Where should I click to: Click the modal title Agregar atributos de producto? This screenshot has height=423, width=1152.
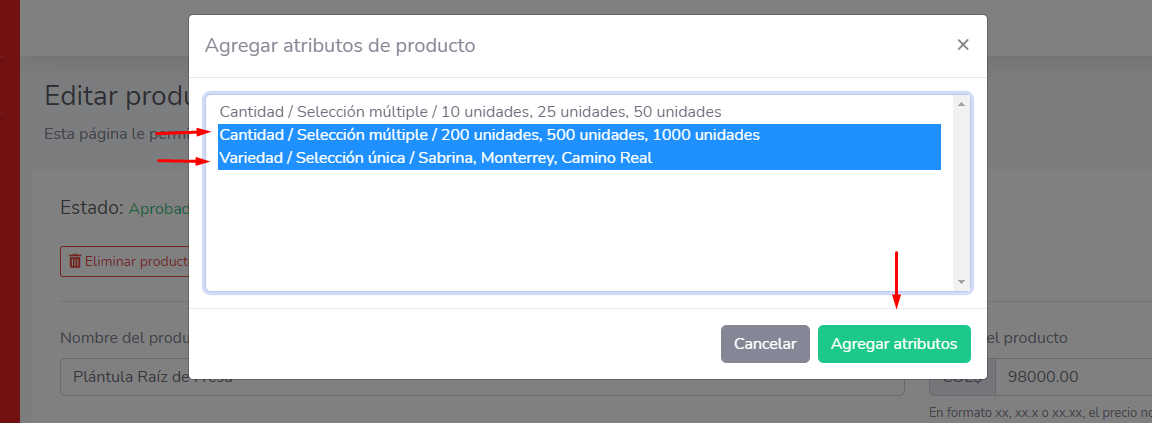coord(340,45)
